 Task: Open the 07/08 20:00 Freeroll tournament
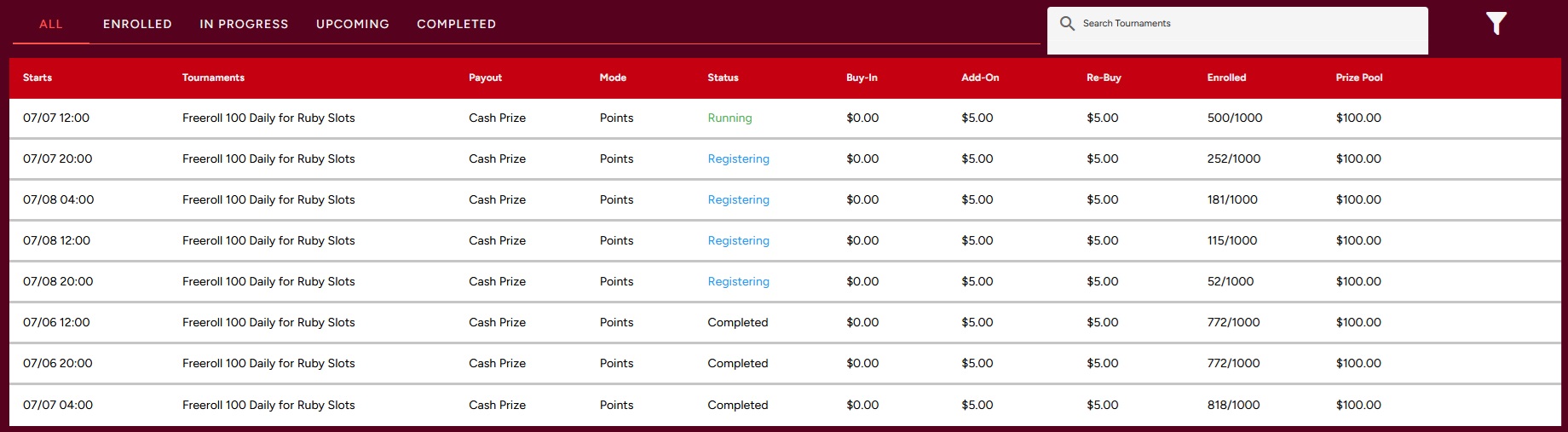pos(785,281)
